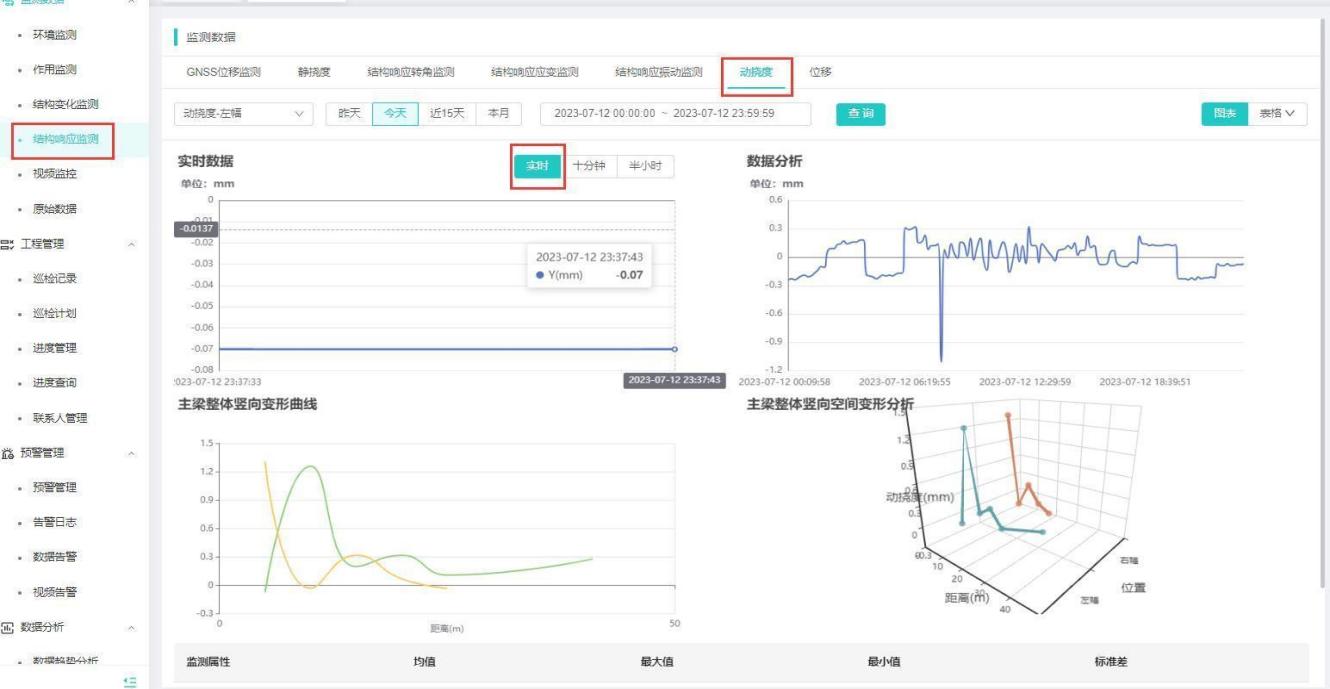The height and width of the screenshot is (689, 1330).
Task: Select 实时 realtime interval option
Action: pos(537,166)
